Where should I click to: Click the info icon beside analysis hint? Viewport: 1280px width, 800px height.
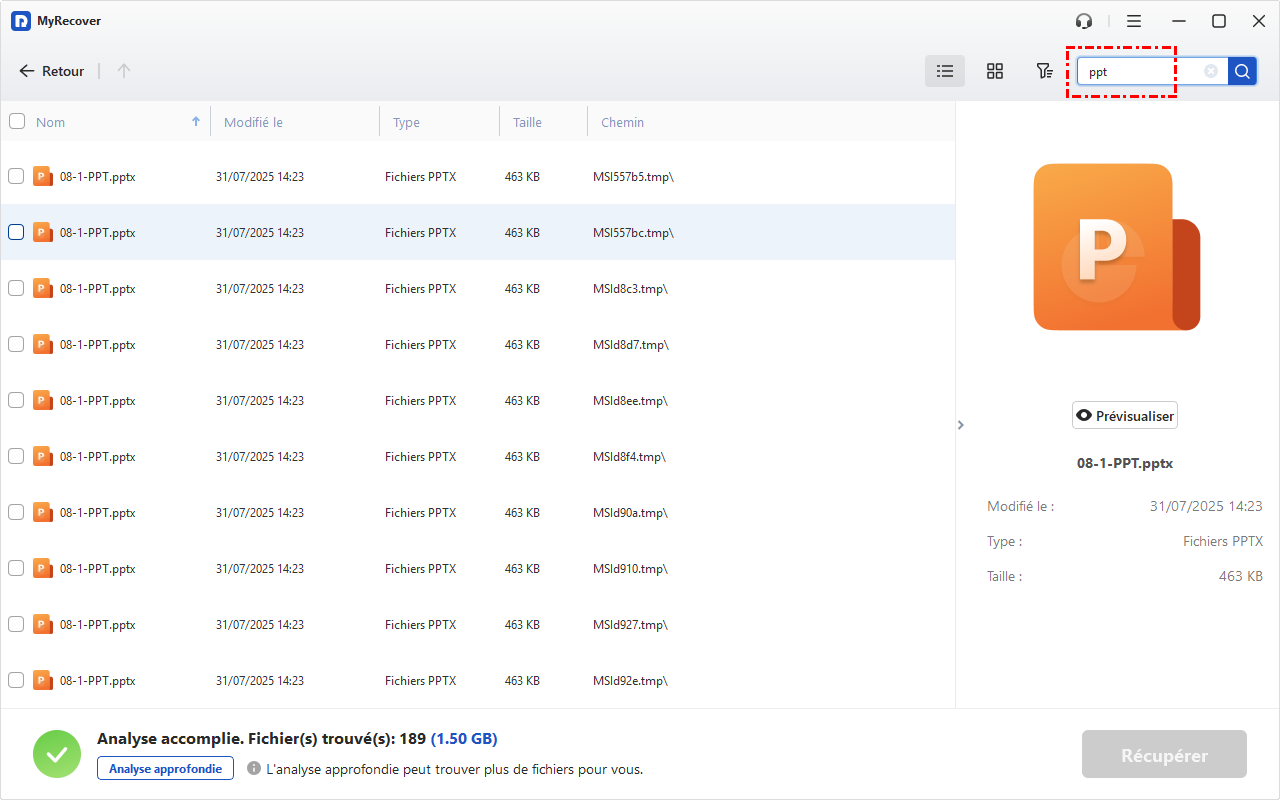pyautogui.click(x=254, y=769)
